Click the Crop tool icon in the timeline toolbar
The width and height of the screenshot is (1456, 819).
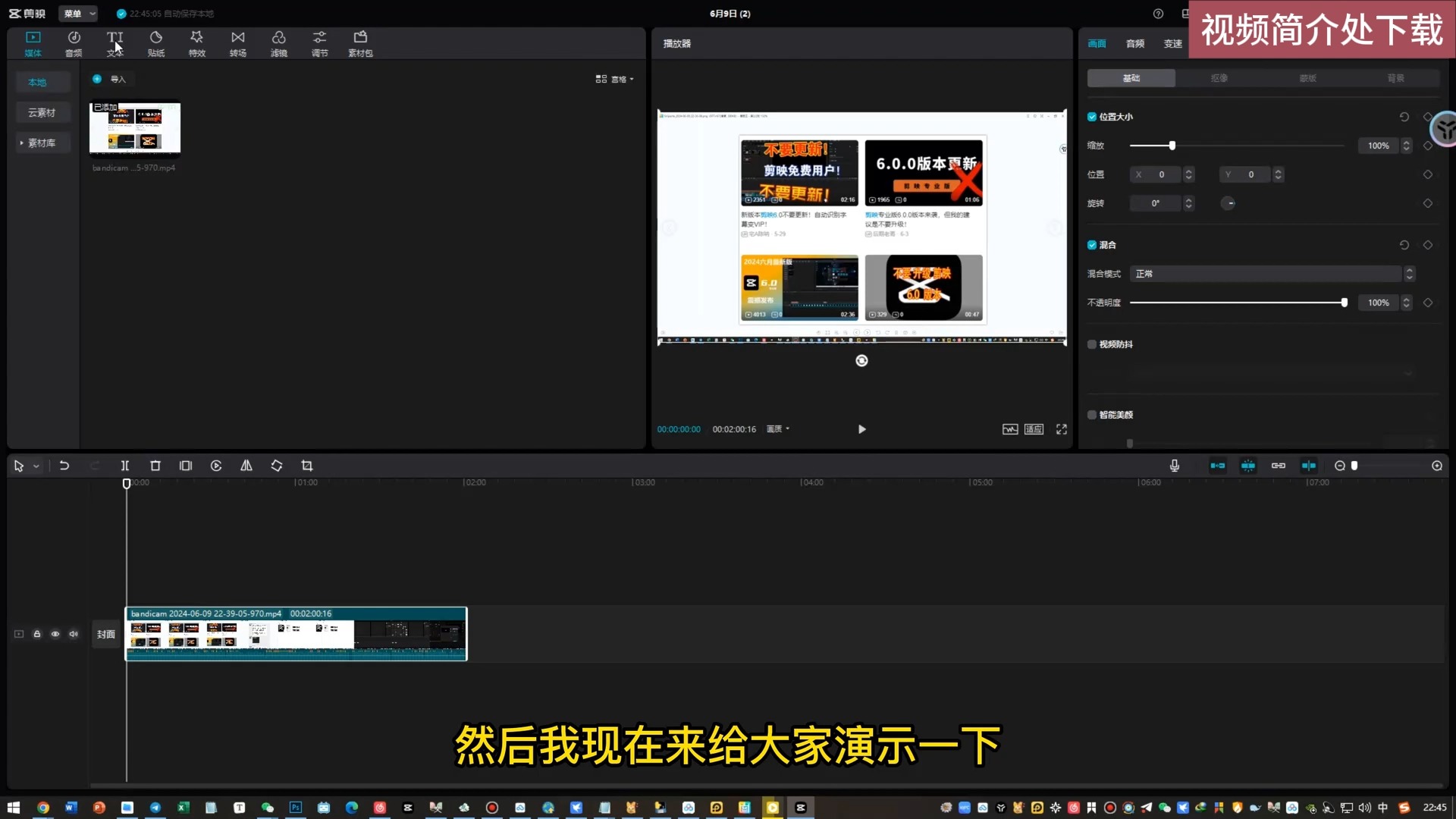[x=307, y=466]
